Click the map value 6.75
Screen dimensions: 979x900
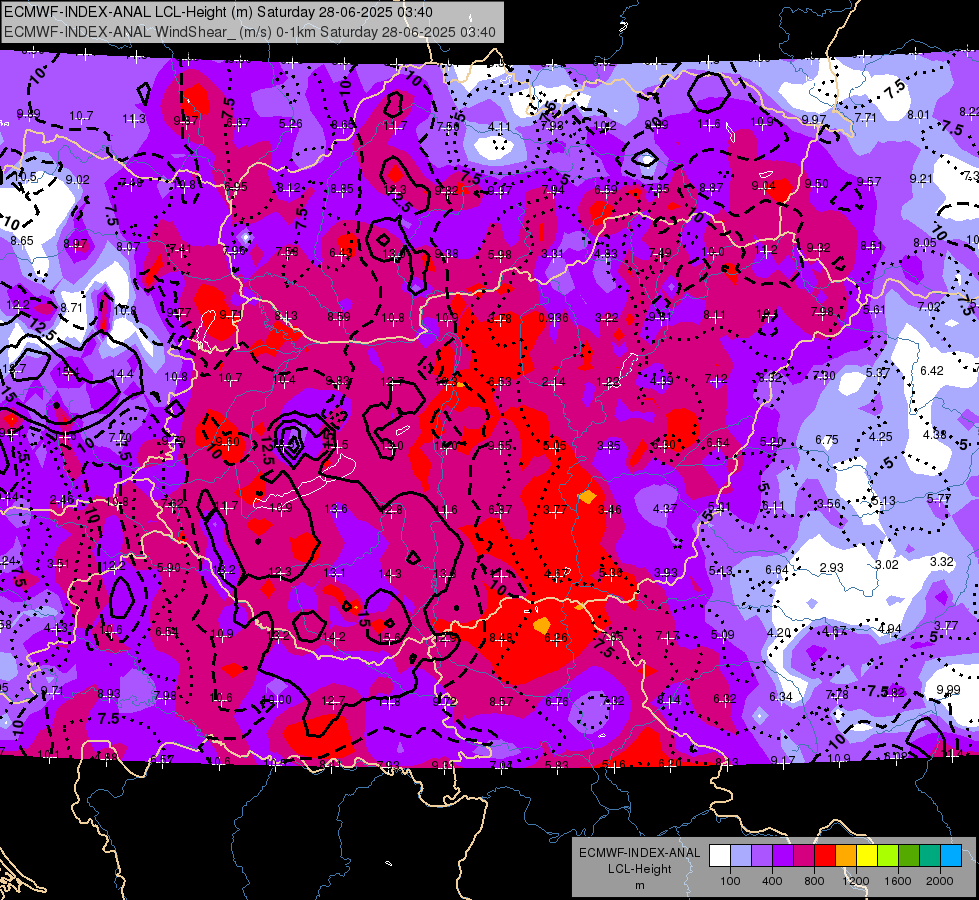(826, 440)
